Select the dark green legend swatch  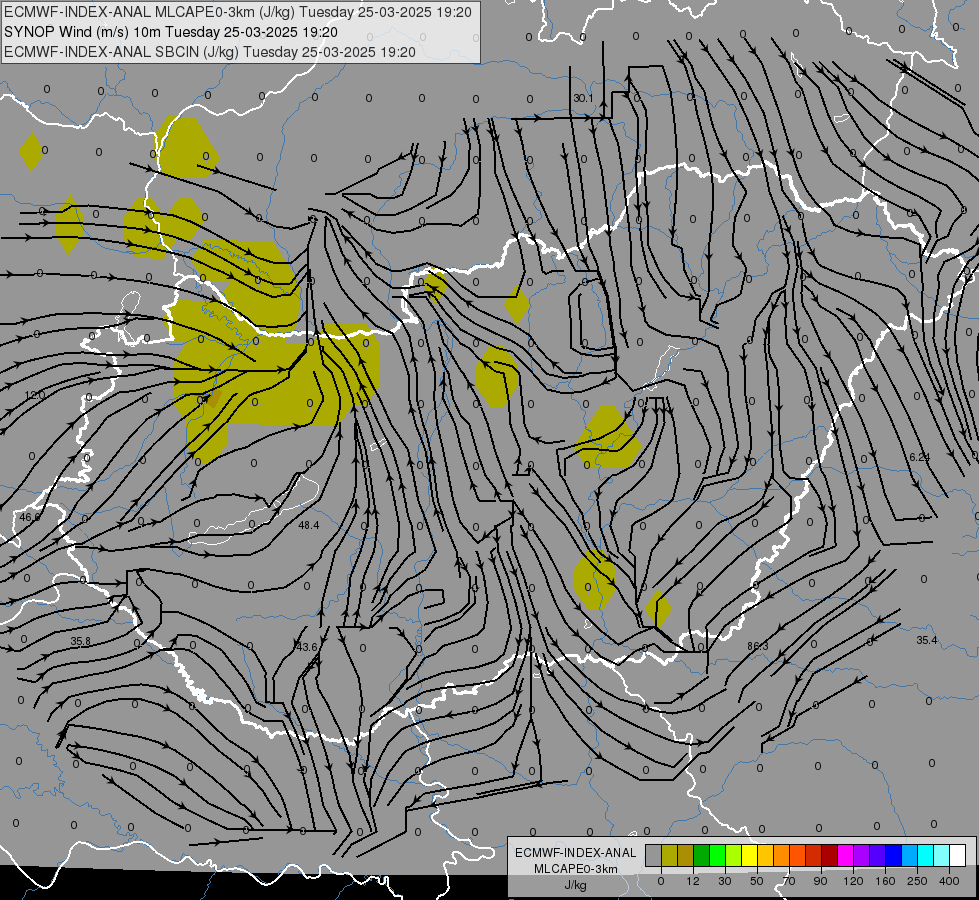(702, 856)
